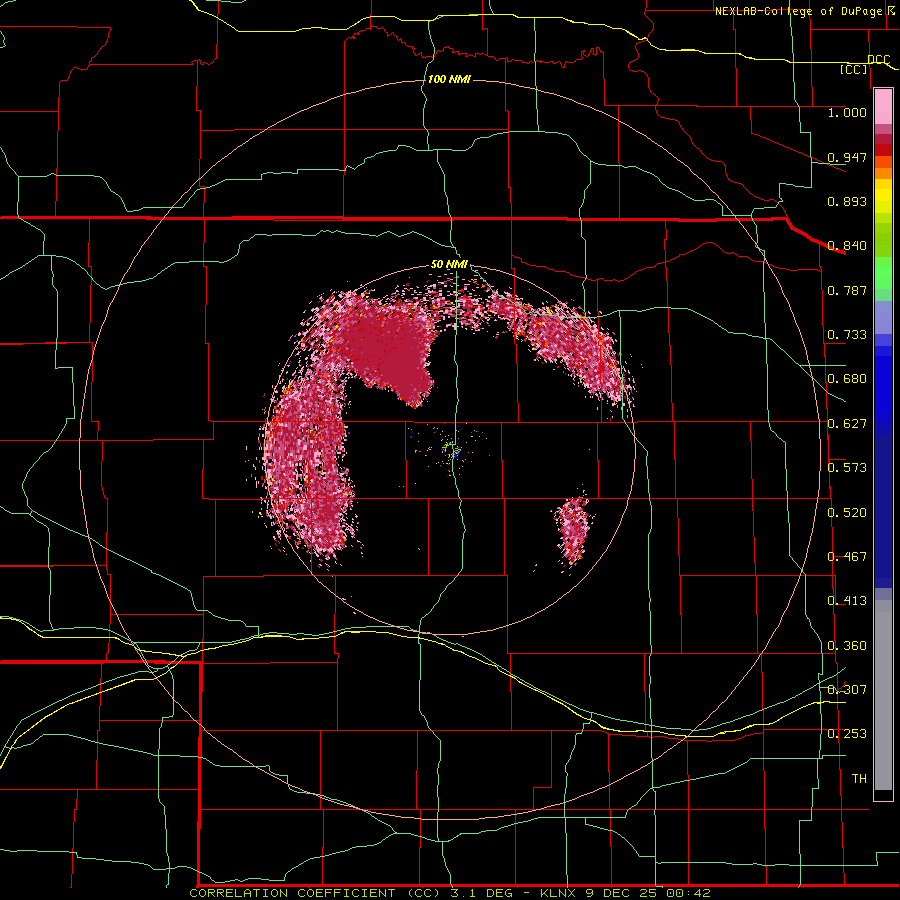Click the 0.840 legend value
Screen dimensions: 900x900
[847, 246]
